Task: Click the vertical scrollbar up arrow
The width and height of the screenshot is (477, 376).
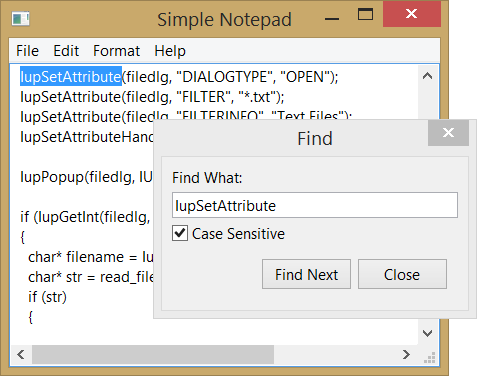Action: pos(427,76)
